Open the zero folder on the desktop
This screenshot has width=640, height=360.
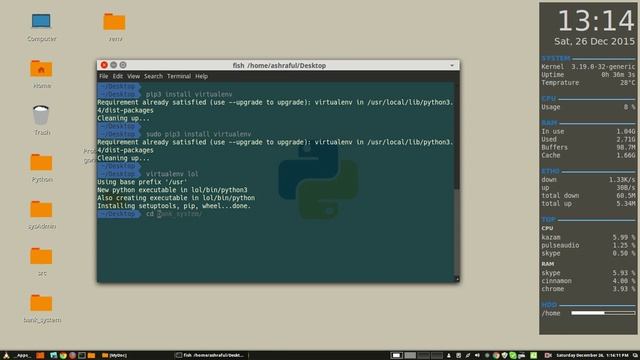pyautogui.click(x=115, y=27)
